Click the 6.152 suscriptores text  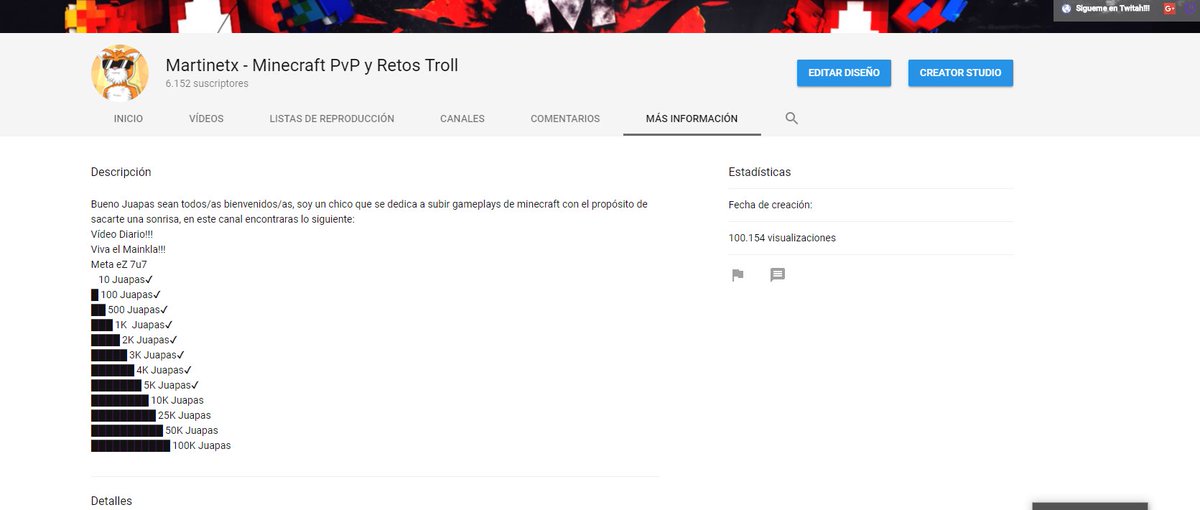pyautogui.click(x=207, y=84)
